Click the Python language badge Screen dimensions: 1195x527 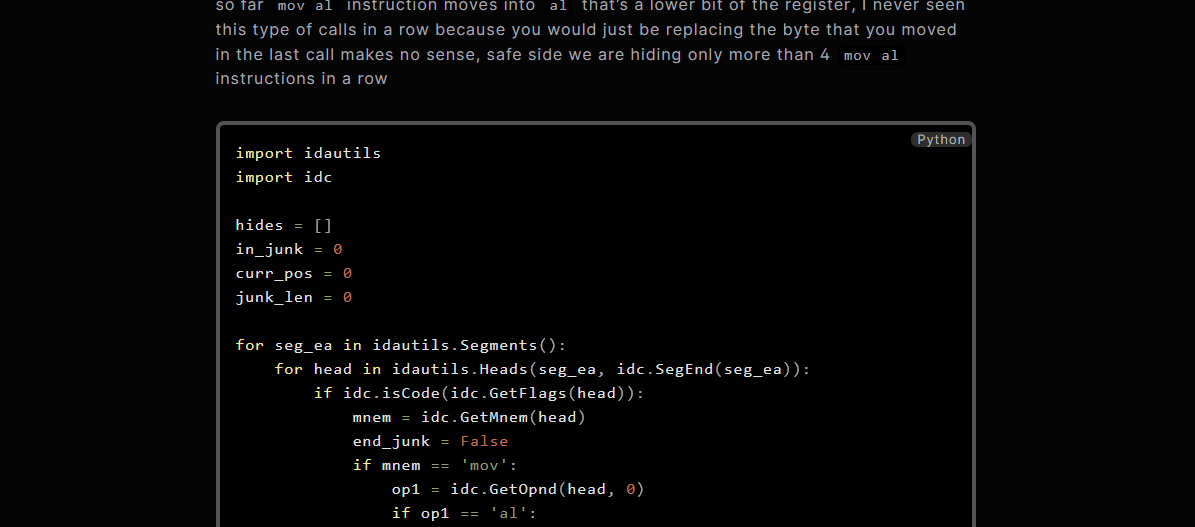coord(941,140)
